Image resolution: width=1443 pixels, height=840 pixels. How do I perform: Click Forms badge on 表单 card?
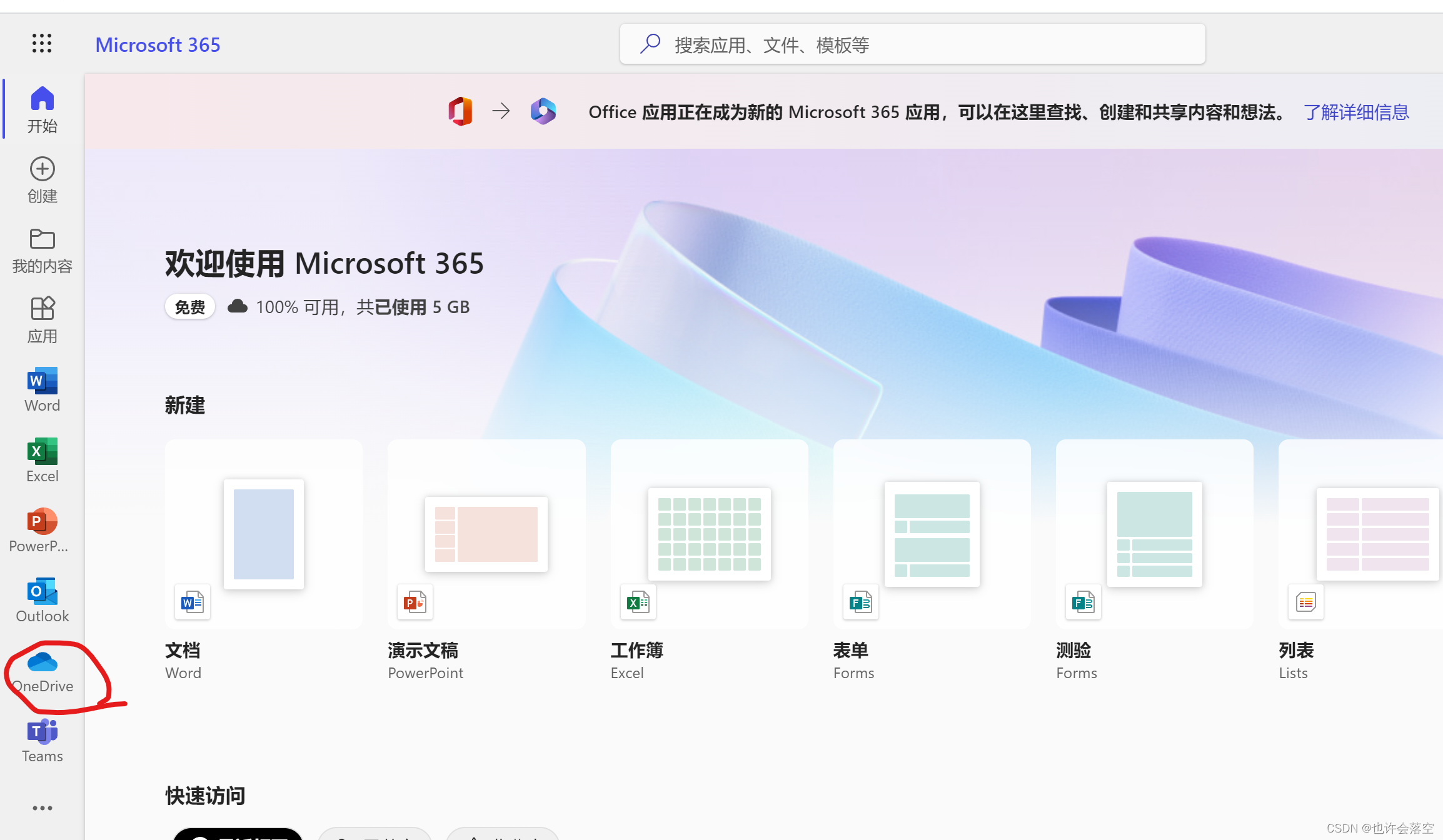[861, 602]
